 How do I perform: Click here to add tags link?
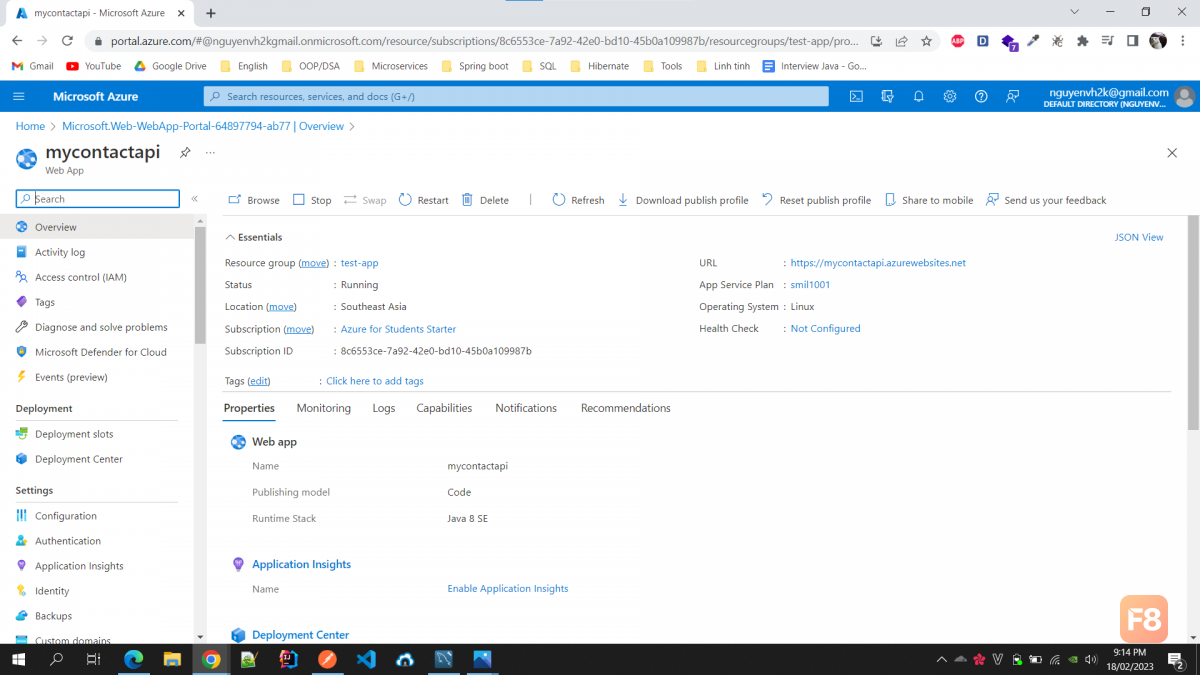coord(375,381)
